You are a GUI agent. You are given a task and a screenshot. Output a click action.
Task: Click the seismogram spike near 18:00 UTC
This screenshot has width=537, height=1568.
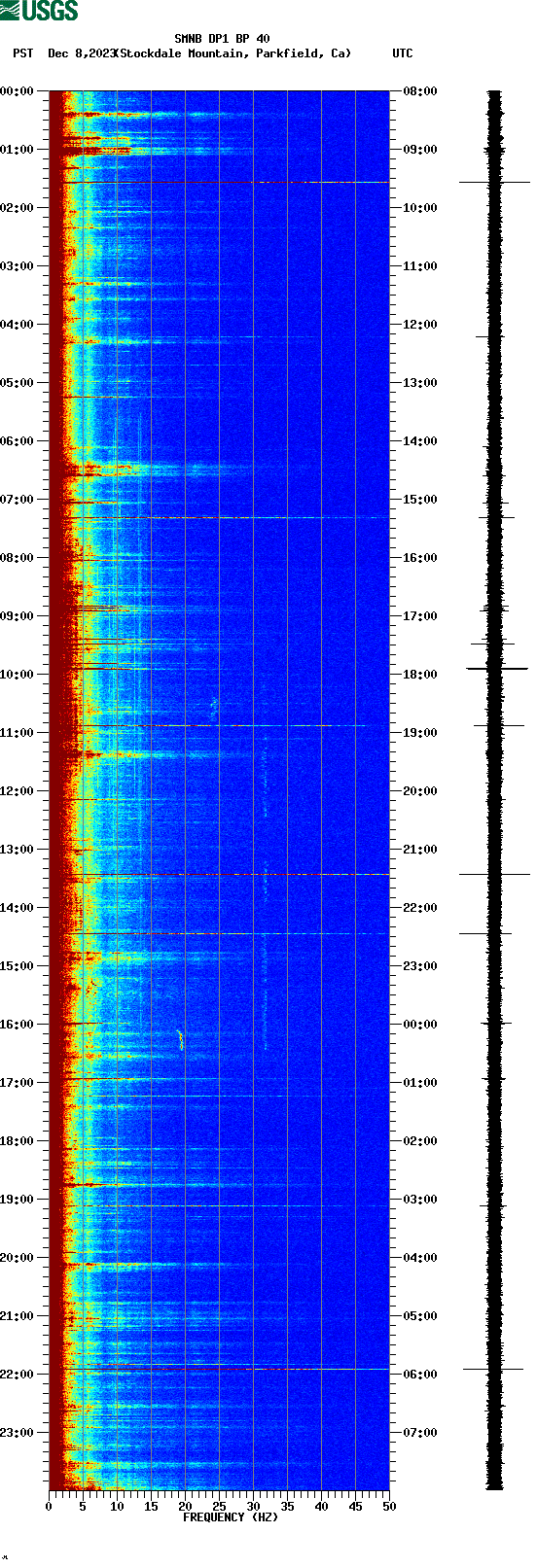tap(496, 669)
